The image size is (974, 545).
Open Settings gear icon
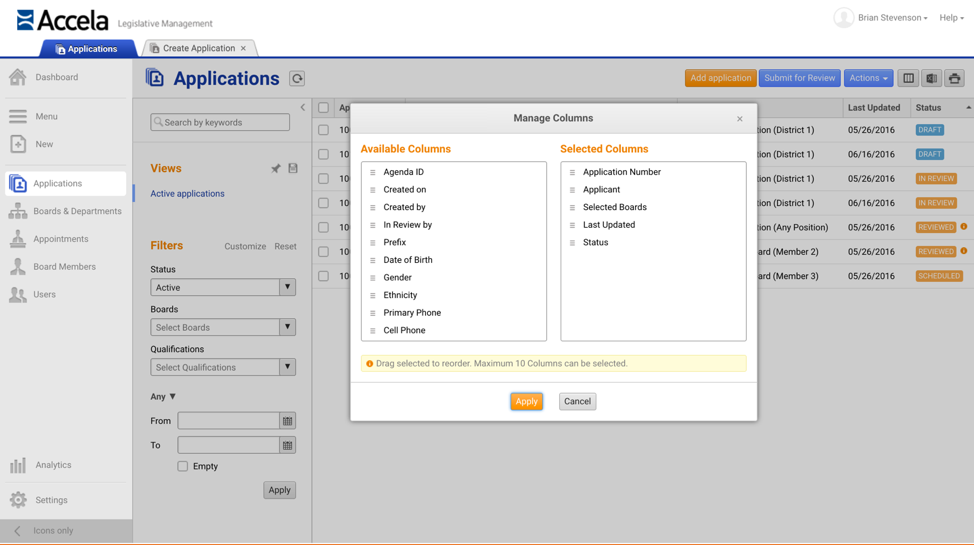point(18,500)
